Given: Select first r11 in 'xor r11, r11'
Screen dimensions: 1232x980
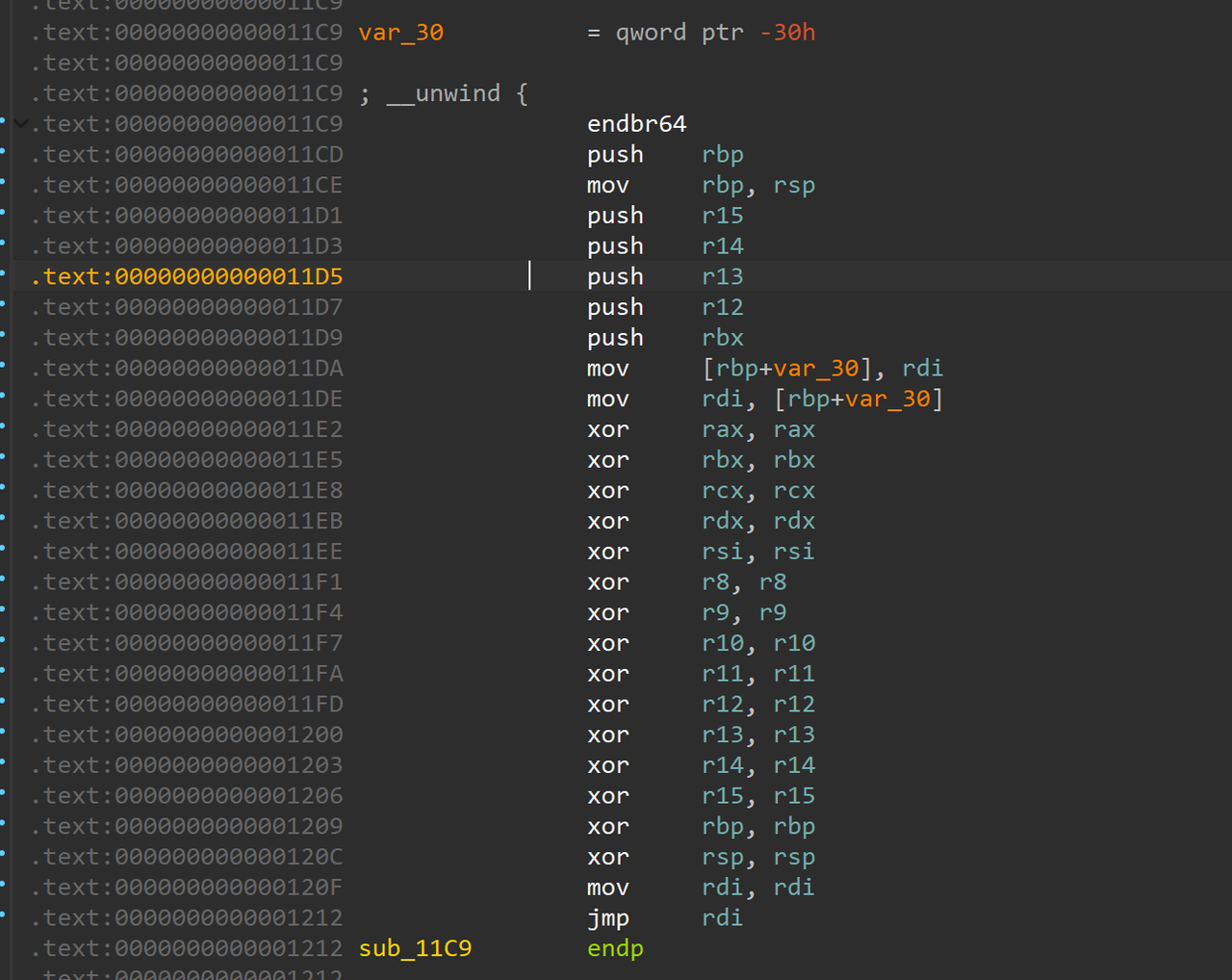Looking at the screenshot, I should coord(723,675).
